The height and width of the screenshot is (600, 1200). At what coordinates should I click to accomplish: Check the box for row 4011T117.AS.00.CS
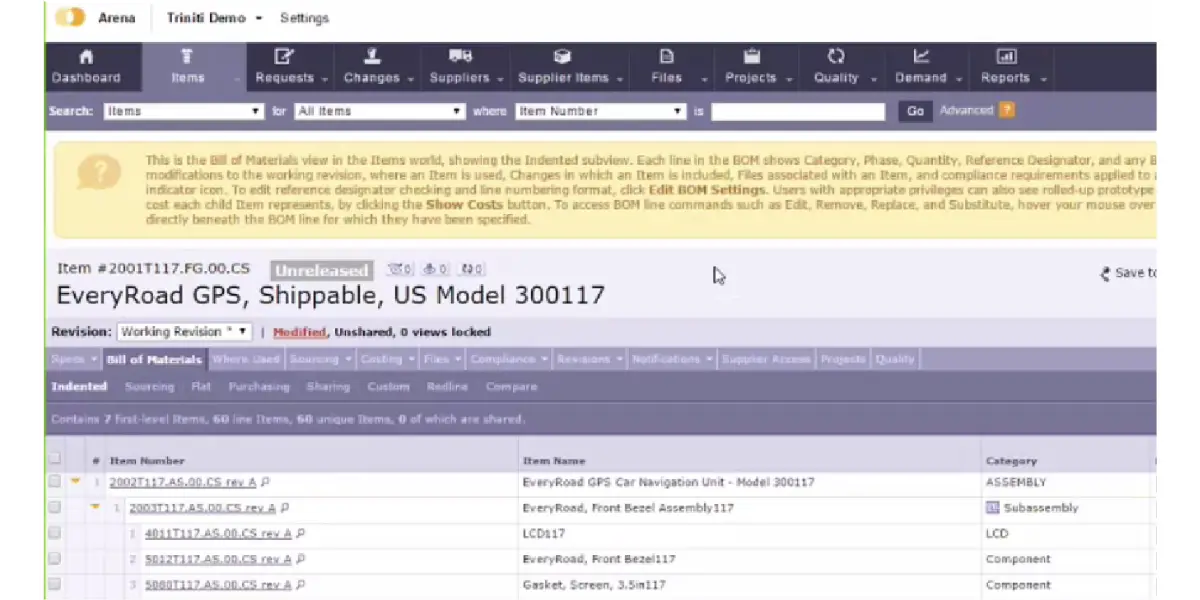point(55,534)
